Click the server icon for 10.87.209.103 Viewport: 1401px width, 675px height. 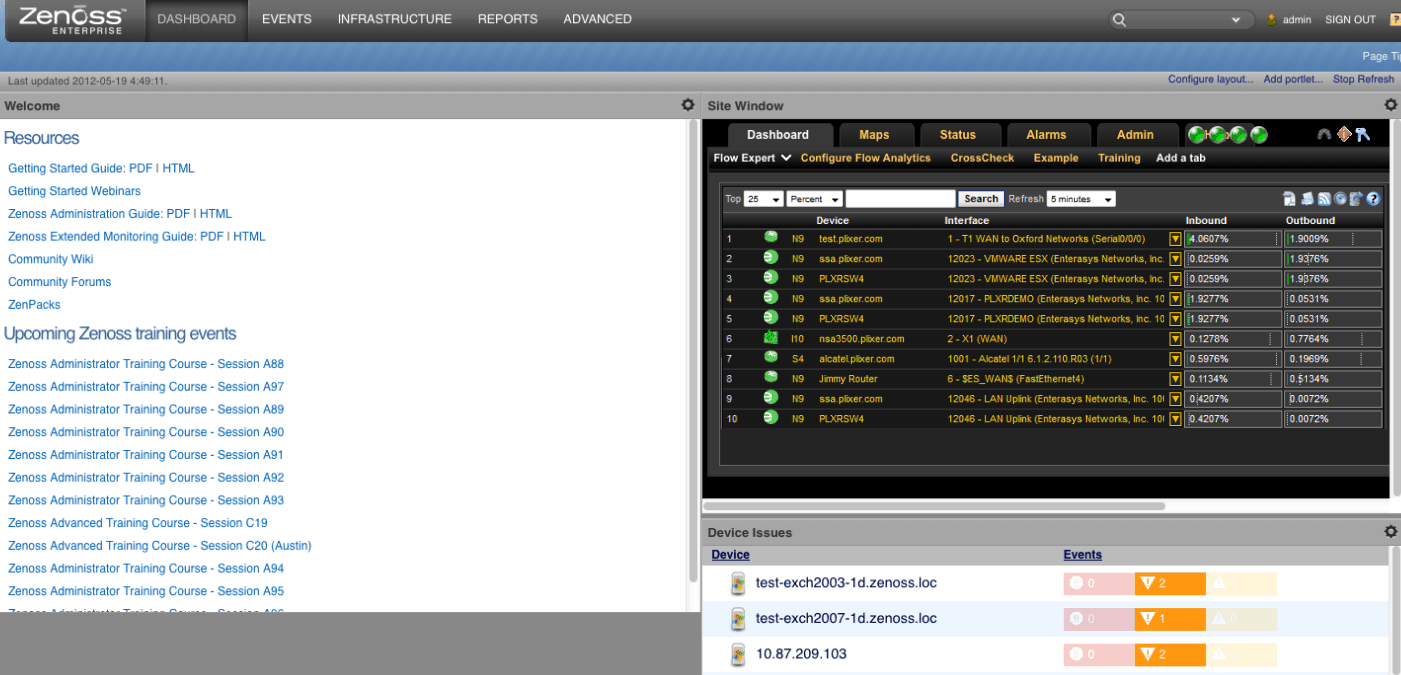[x=739, y=655]
